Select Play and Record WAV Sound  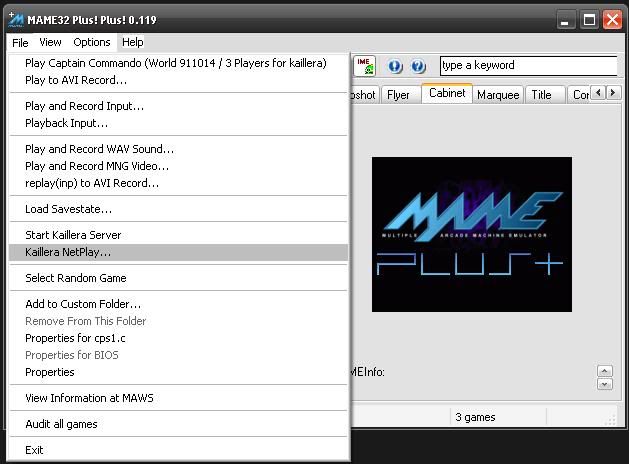179,149
